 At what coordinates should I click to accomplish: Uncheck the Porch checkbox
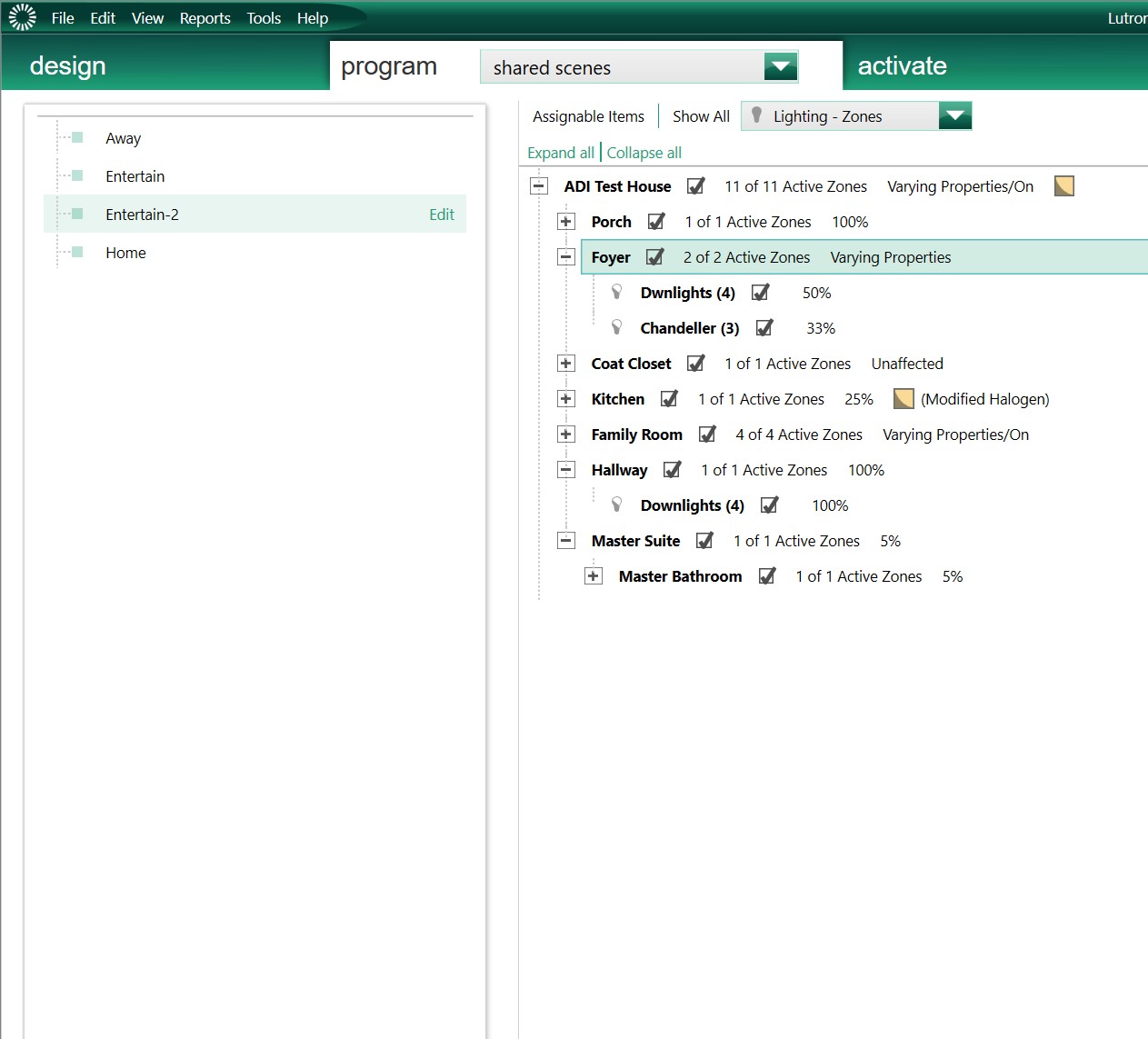(x=656, y=221)
